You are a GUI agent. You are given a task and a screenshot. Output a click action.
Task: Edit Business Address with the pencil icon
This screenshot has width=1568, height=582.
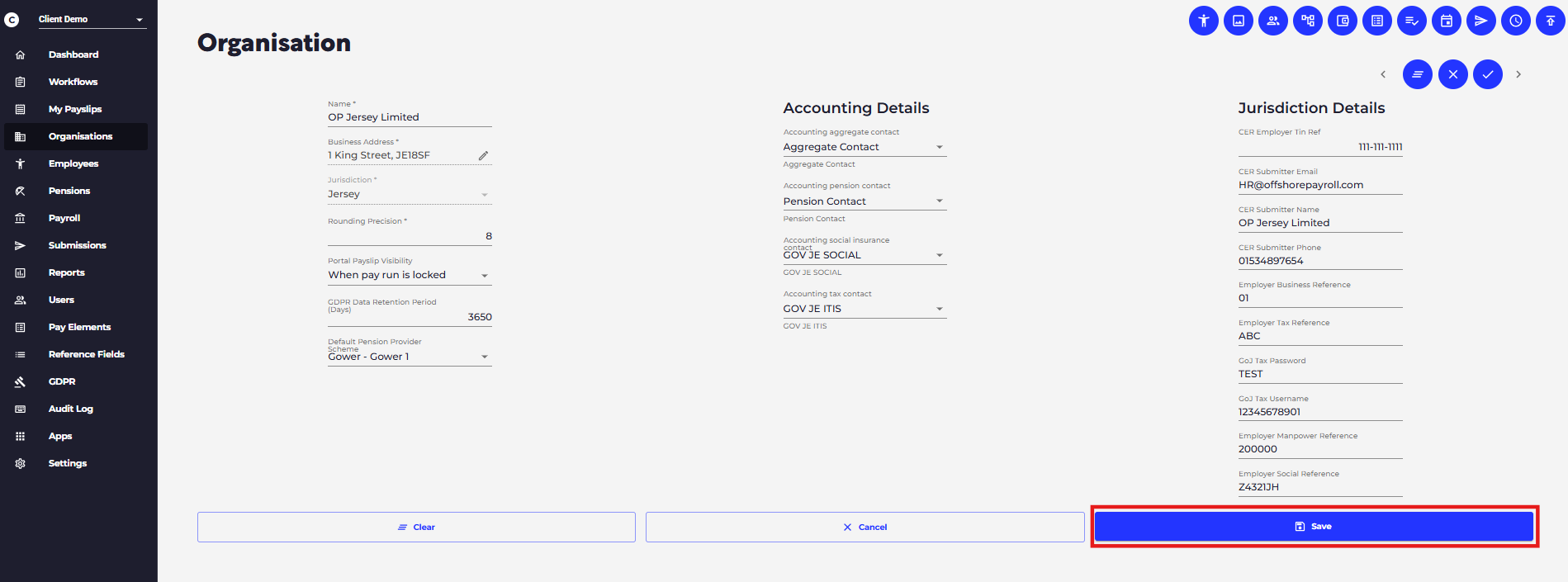pos(484,155)
